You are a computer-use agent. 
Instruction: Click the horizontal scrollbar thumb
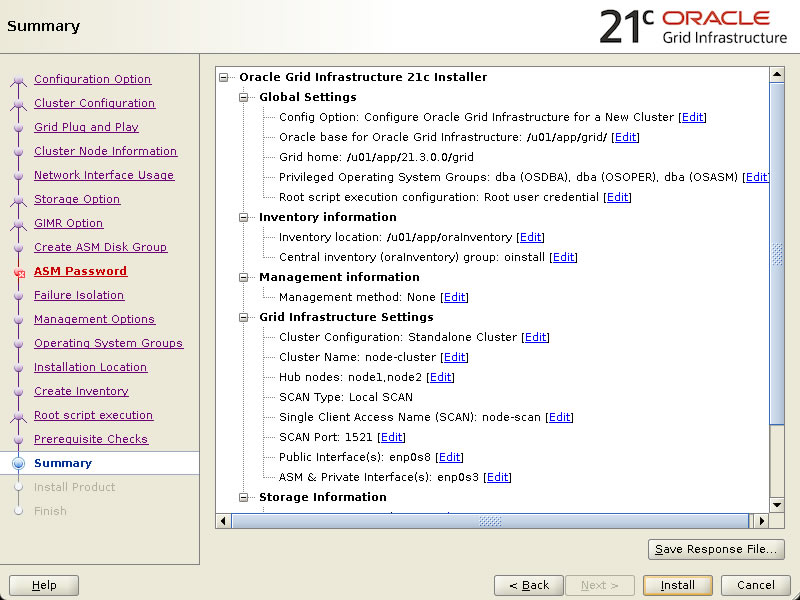[x=490, y=521]
